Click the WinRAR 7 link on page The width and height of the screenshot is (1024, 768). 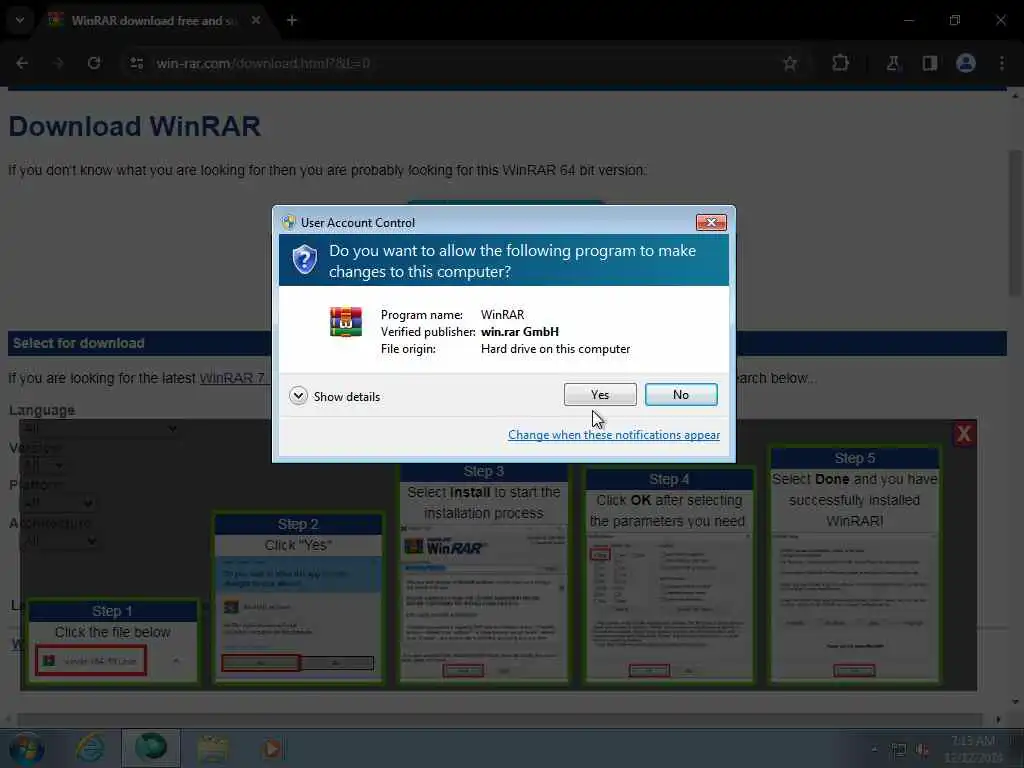coord(232,378)
